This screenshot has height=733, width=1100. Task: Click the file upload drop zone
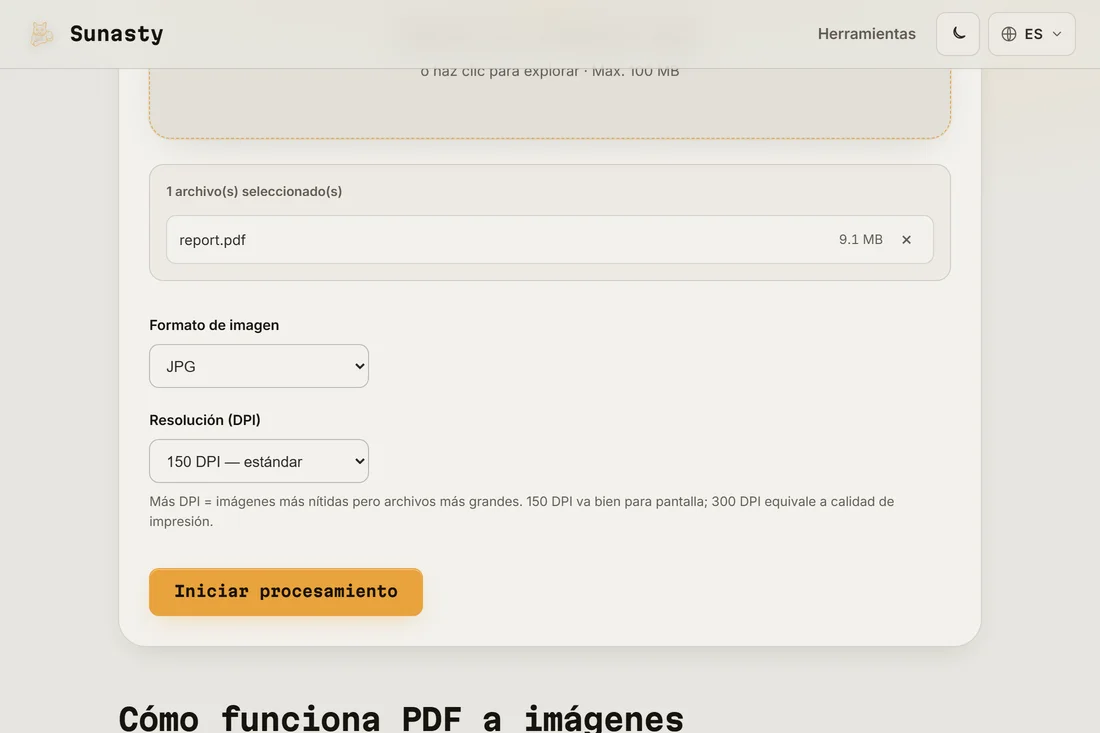549,103
